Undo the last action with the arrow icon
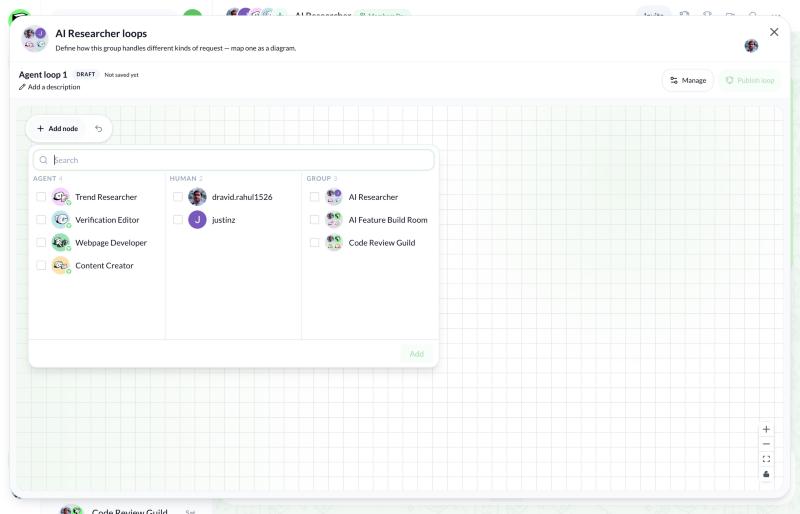800x514 pixels. tap(98, 129)
